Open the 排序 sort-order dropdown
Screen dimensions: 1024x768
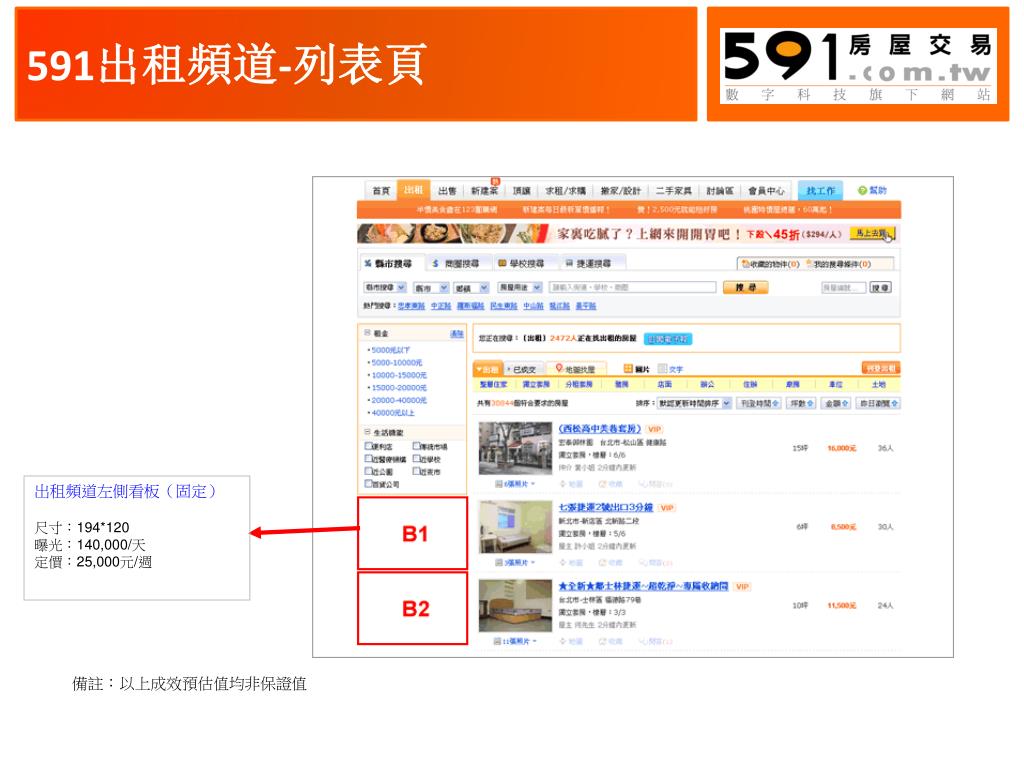point(694,404)
